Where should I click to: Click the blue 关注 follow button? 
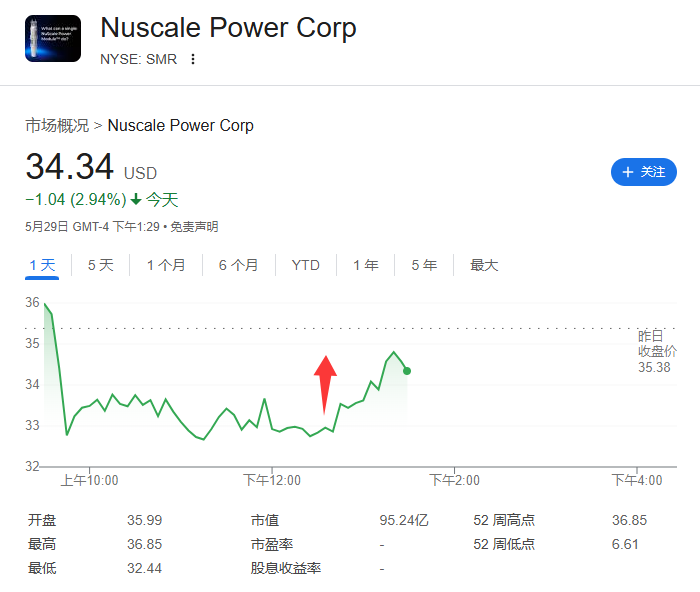click(644, 172)
